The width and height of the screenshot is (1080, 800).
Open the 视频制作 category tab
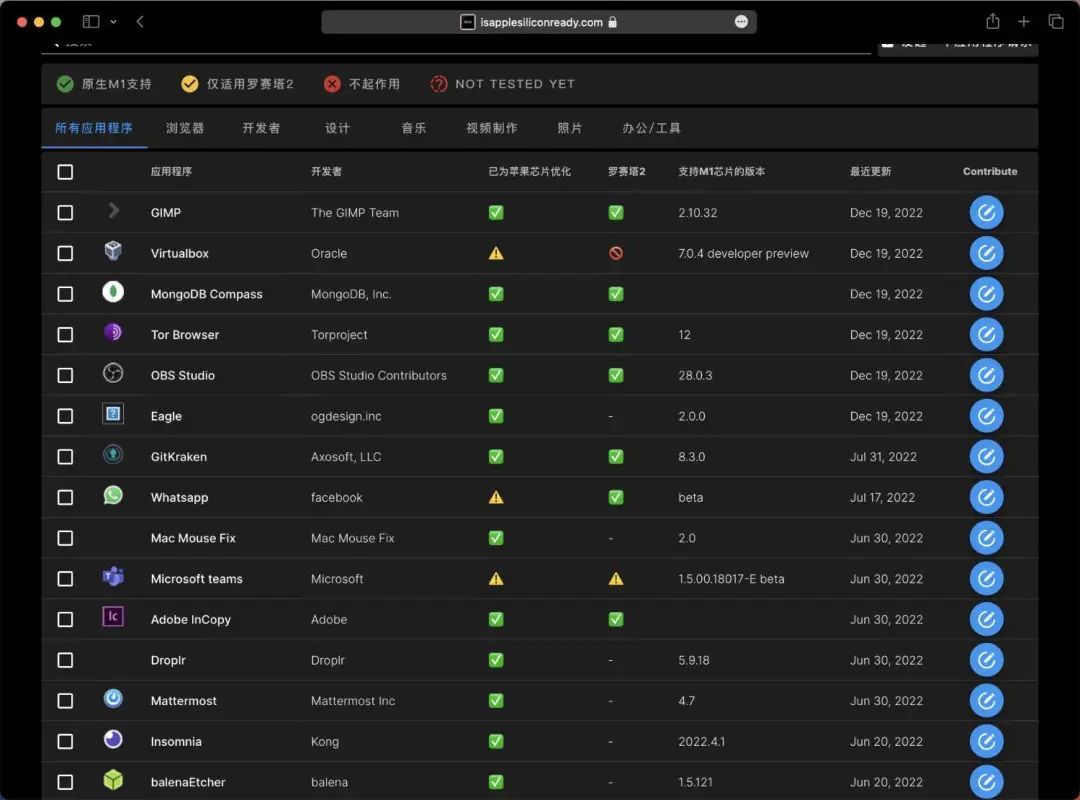point(492,128)
